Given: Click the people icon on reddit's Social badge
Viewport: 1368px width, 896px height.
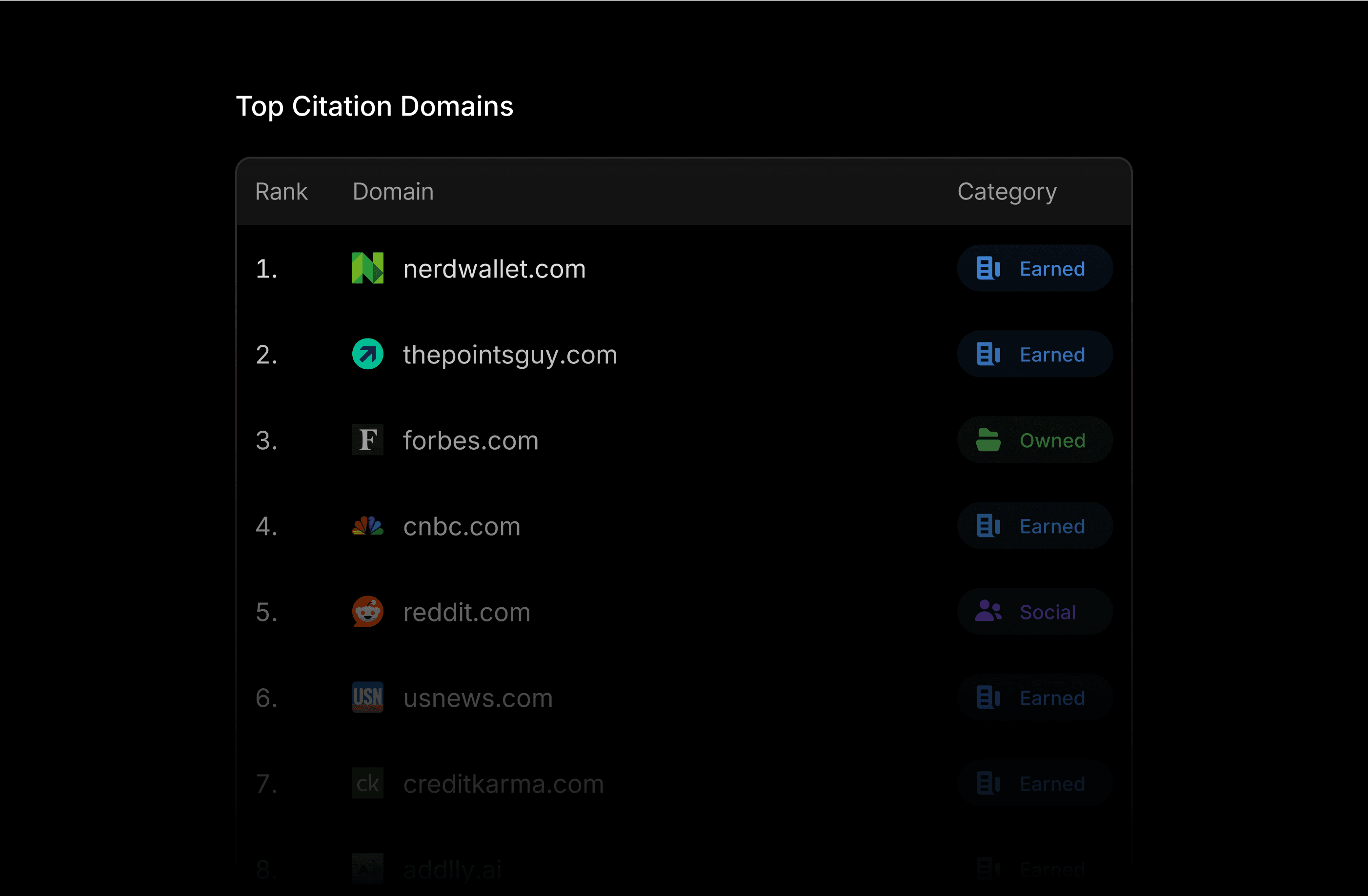Looking at the screenshot, I should 987,612.
